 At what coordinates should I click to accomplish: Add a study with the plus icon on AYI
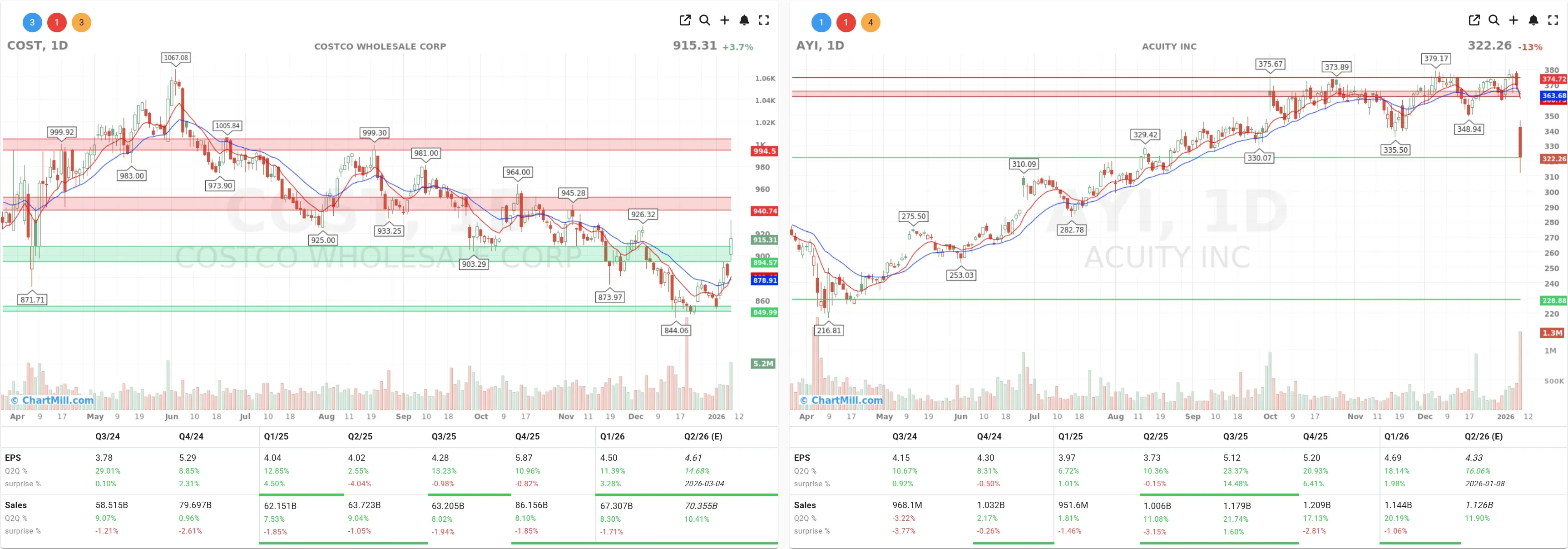coord(1514,20)
